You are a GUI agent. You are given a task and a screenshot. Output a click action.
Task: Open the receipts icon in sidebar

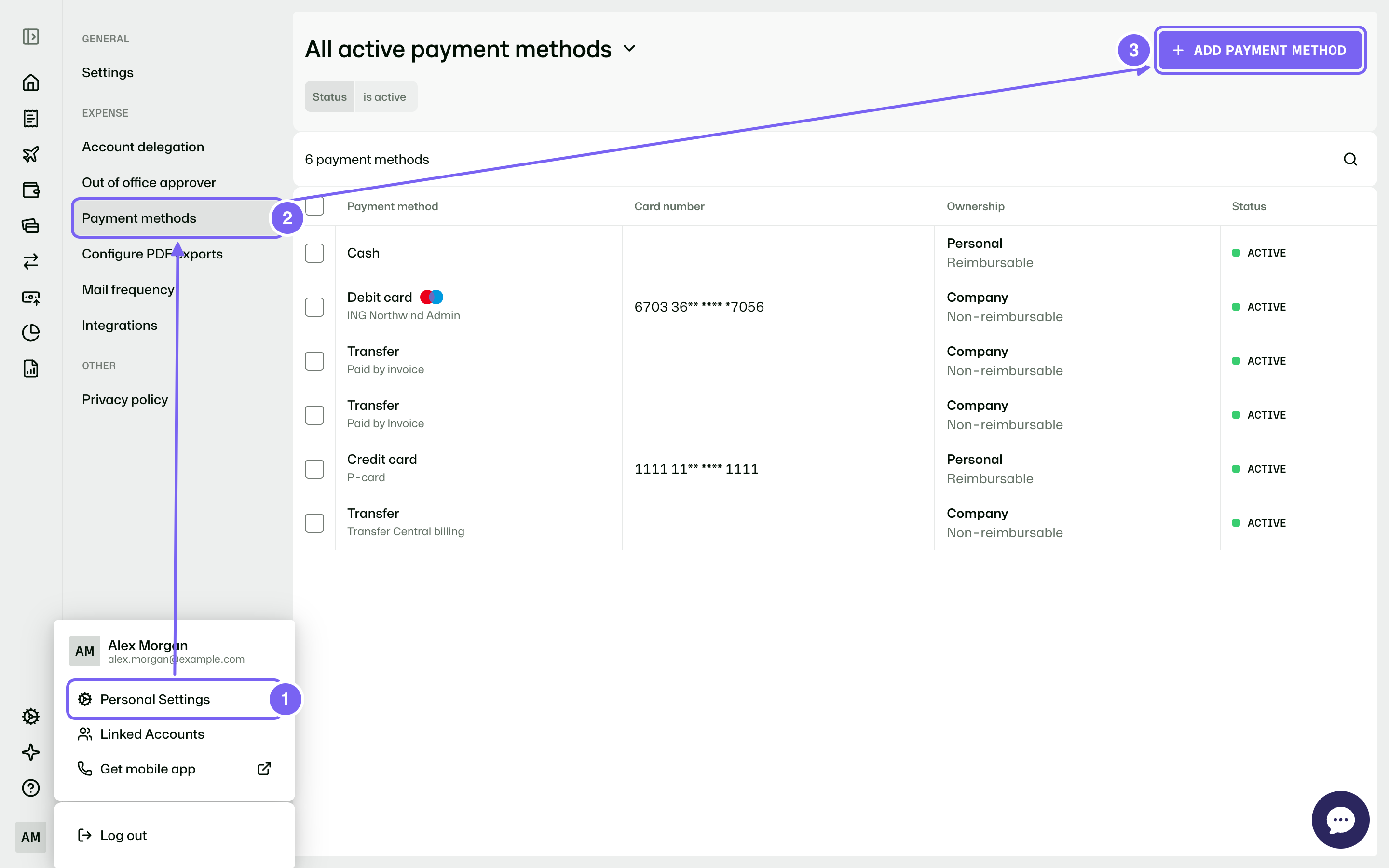[x=30, y=118]
